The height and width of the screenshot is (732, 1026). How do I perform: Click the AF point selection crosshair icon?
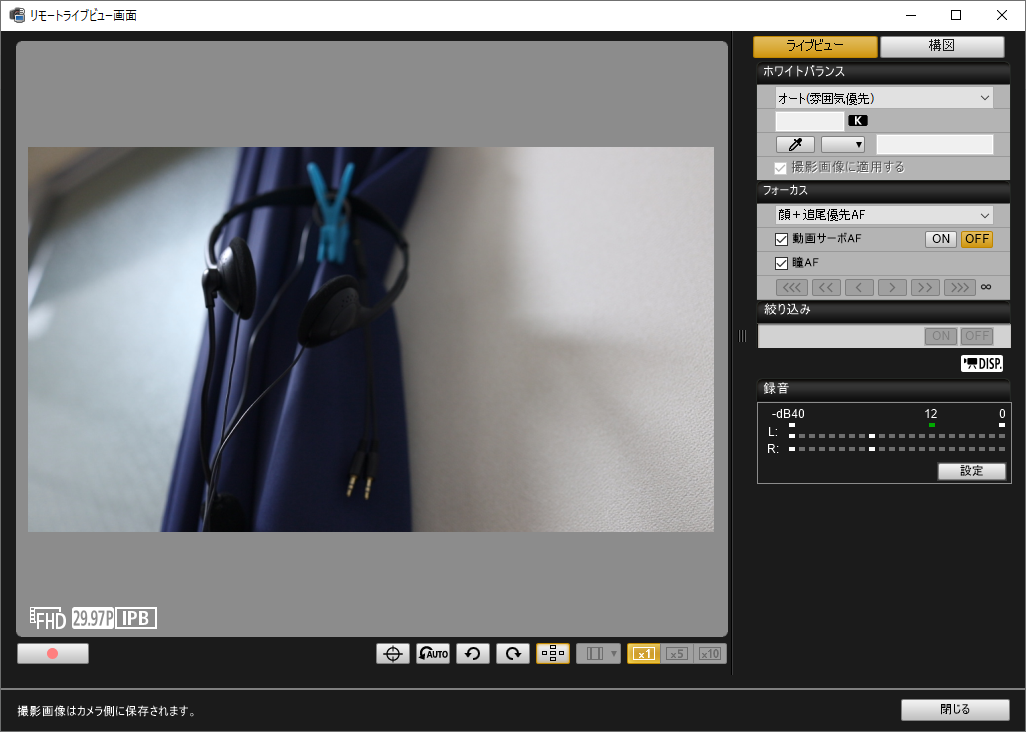392,653
